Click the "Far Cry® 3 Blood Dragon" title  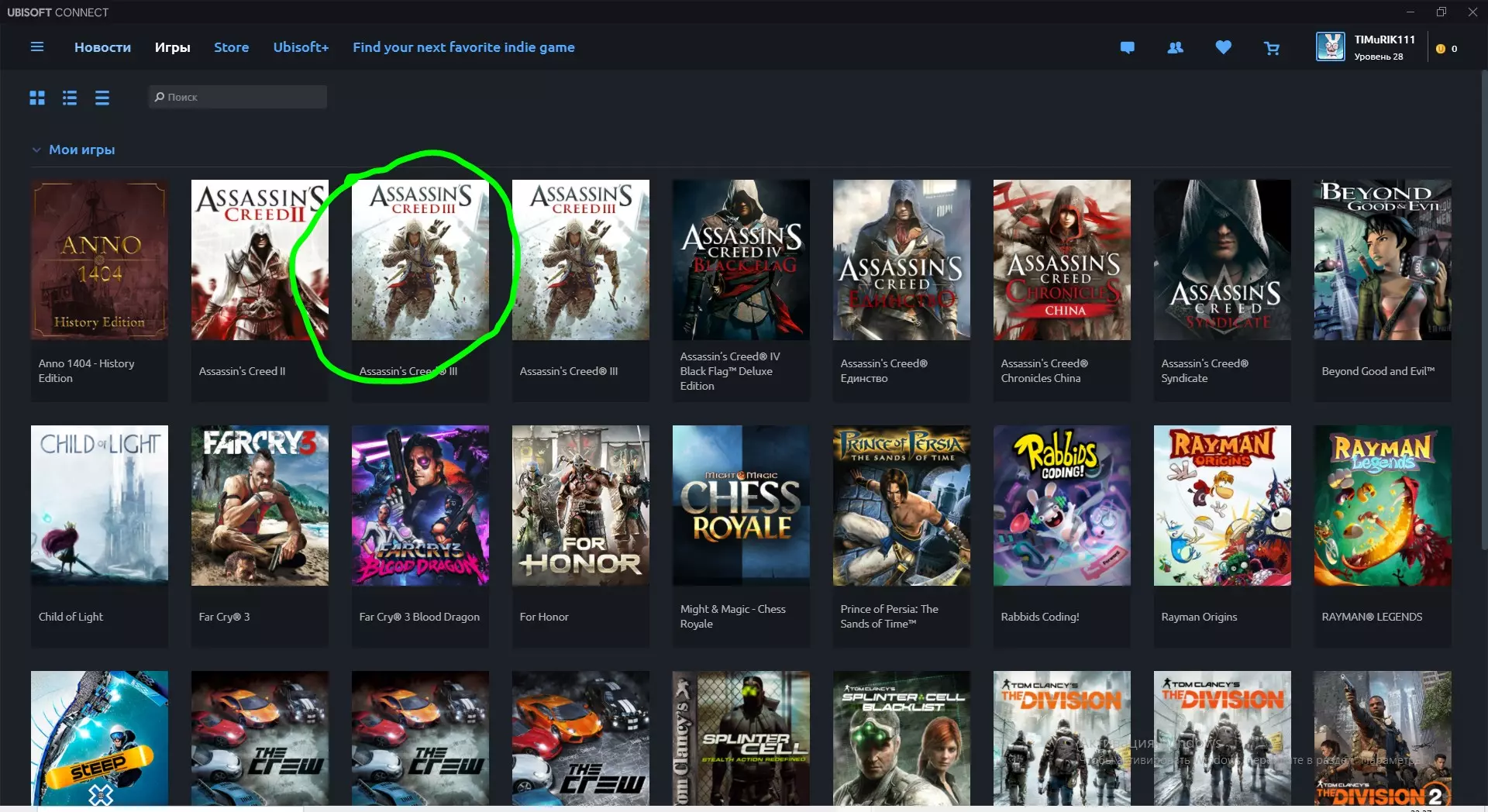(x=419, y=617)
